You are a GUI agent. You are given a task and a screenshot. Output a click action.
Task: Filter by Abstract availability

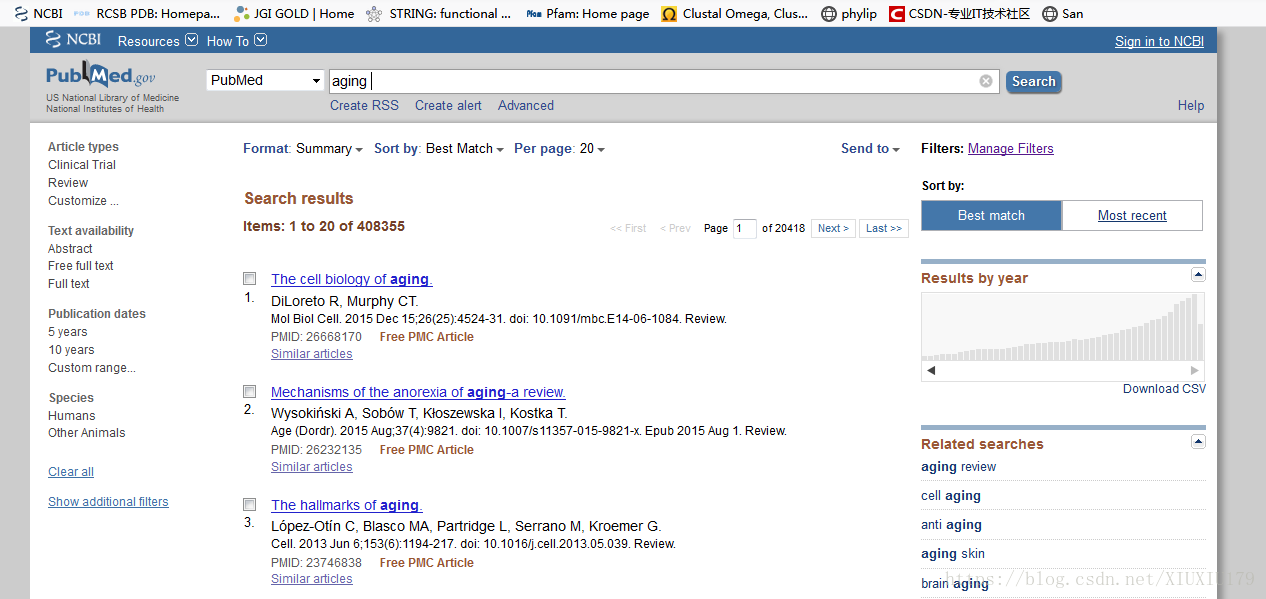tap(70, 249)
